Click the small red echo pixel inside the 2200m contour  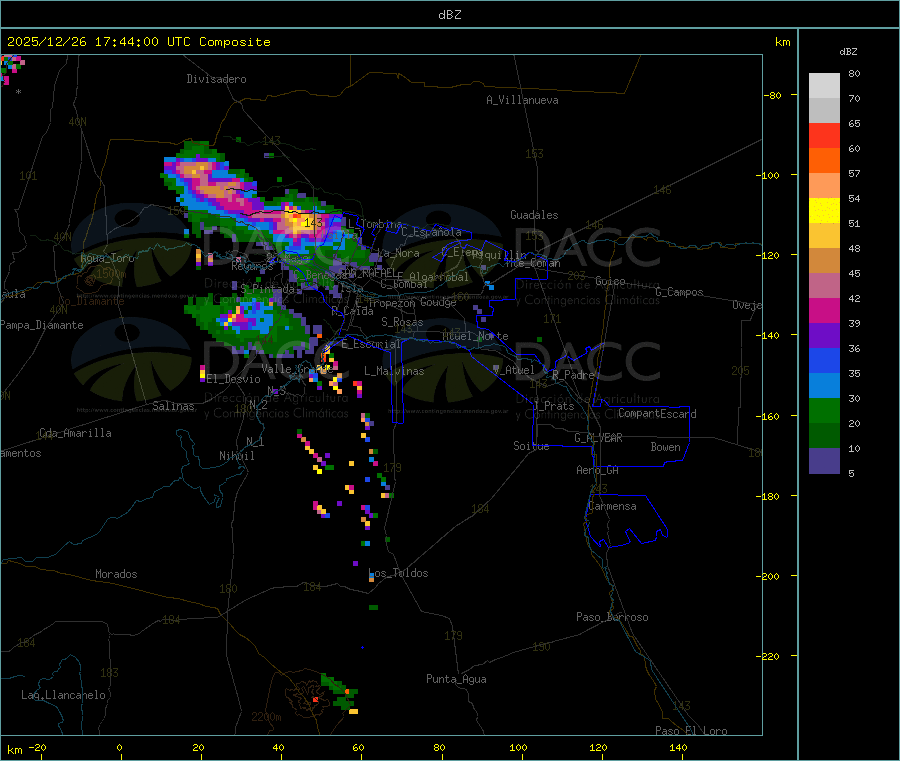point(315,700)
